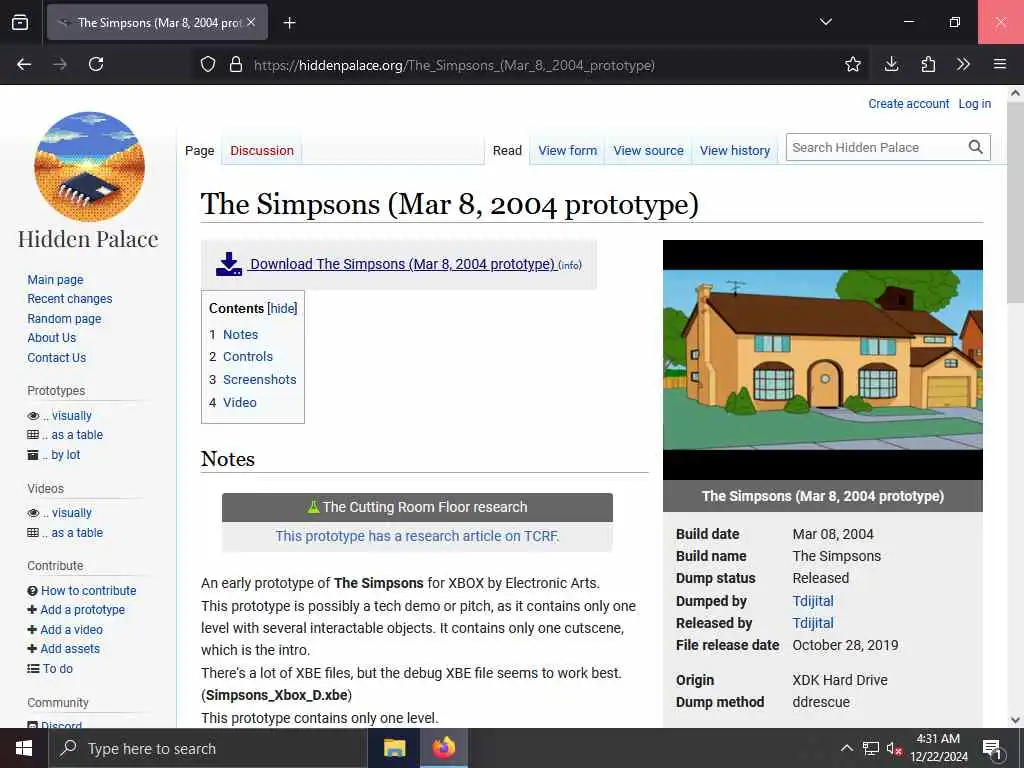Image resolution: width=1024 pixels, height=768 pixels.
Task: Open Tdijital link next to Dumped by
Action: point(812,601)
